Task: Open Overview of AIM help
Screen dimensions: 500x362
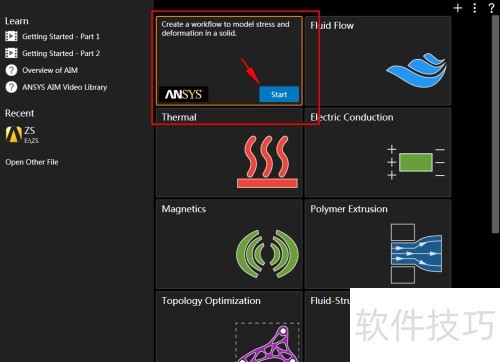Action: [x=50, y=70]
